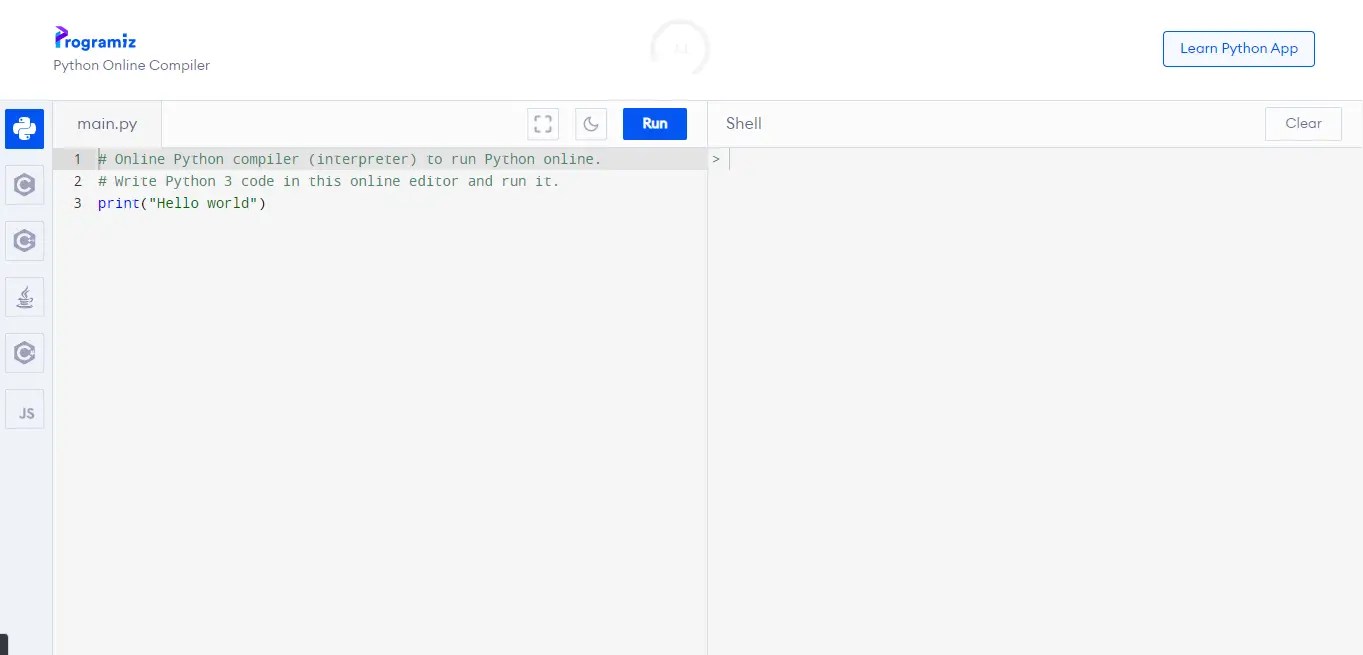Click line number 2 in the gutter

coord(77,181)
